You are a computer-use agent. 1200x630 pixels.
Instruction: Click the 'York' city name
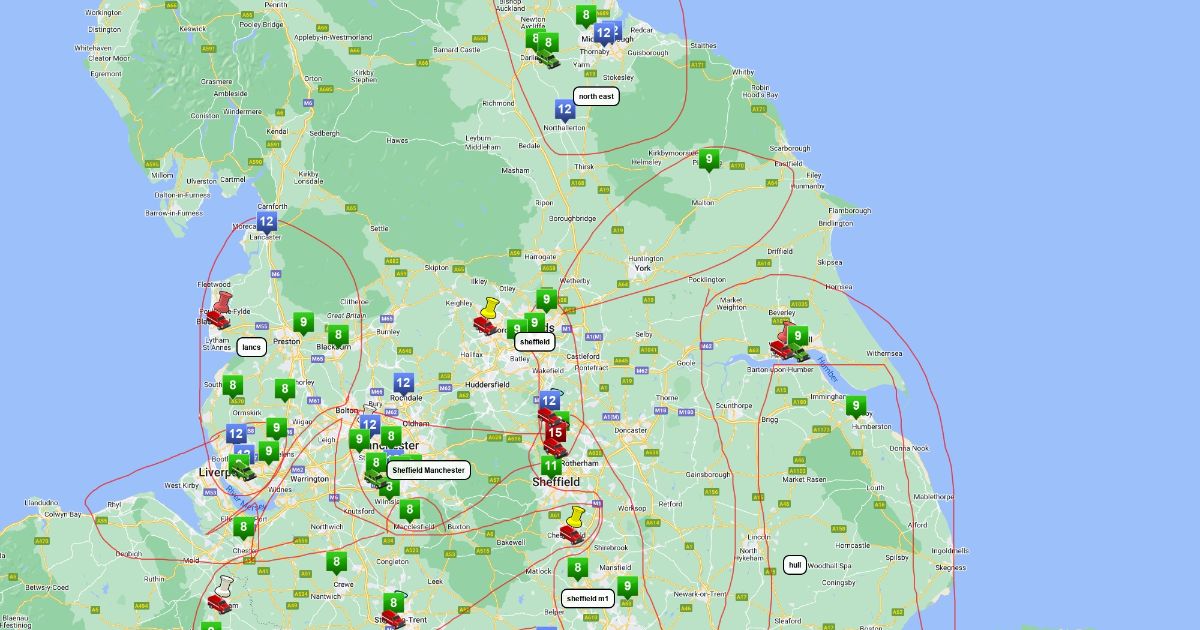pos(643,268)
